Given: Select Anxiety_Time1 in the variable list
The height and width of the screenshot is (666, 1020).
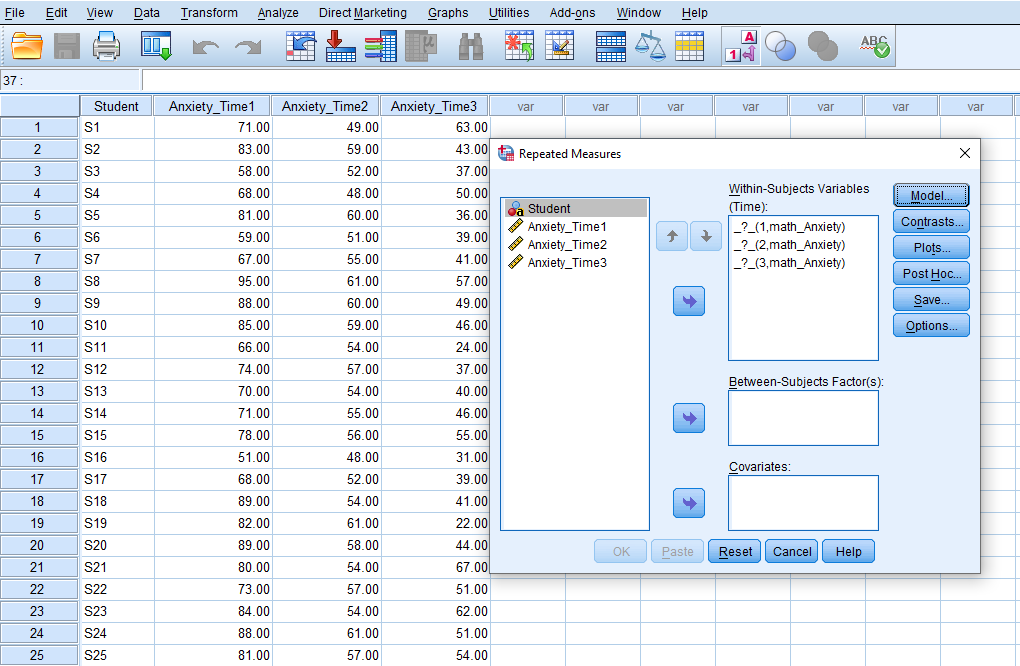Looking at the screenshot, I should tap(576, 226).
